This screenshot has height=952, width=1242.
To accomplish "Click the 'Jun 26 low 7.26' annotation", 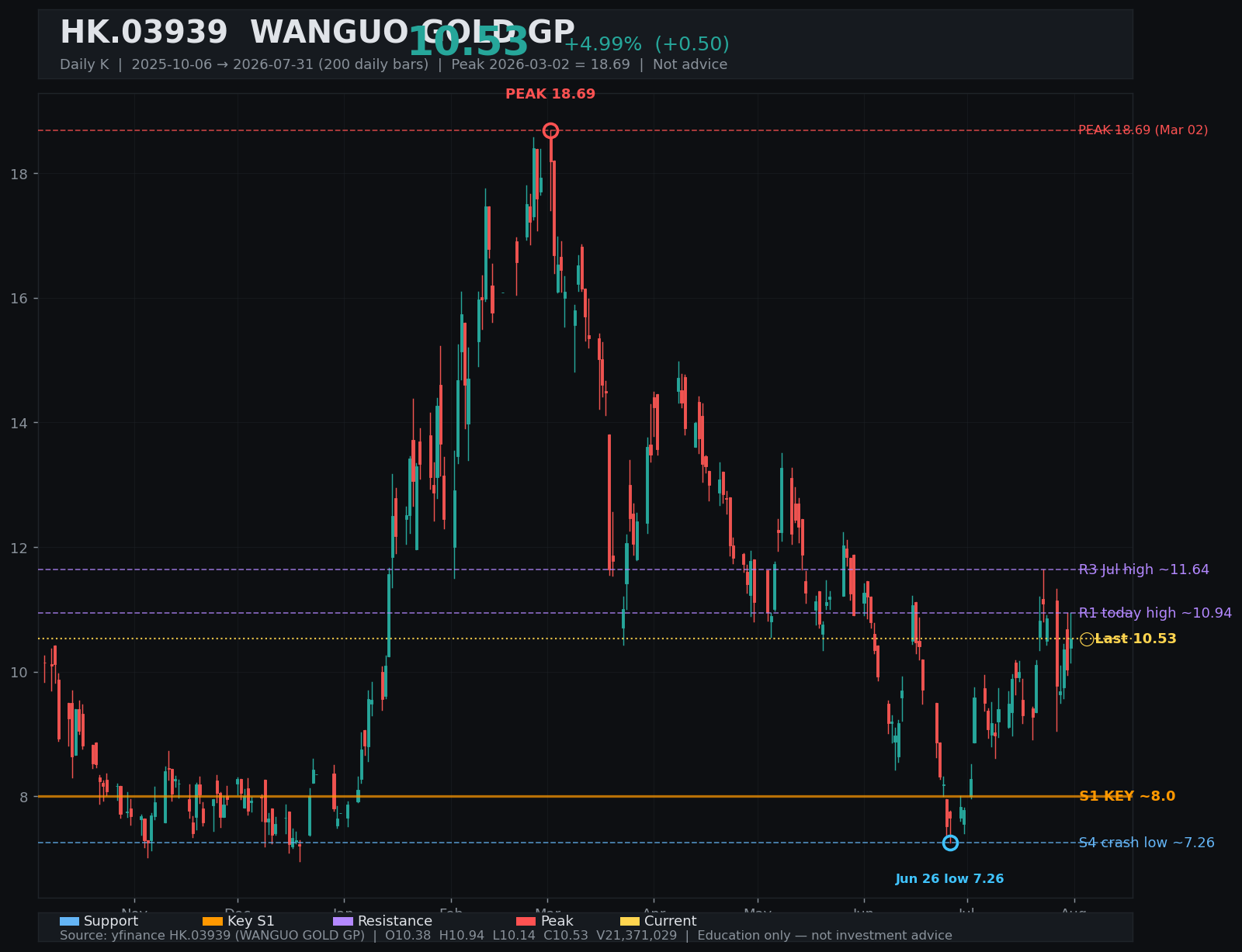I will click(950, 879).
